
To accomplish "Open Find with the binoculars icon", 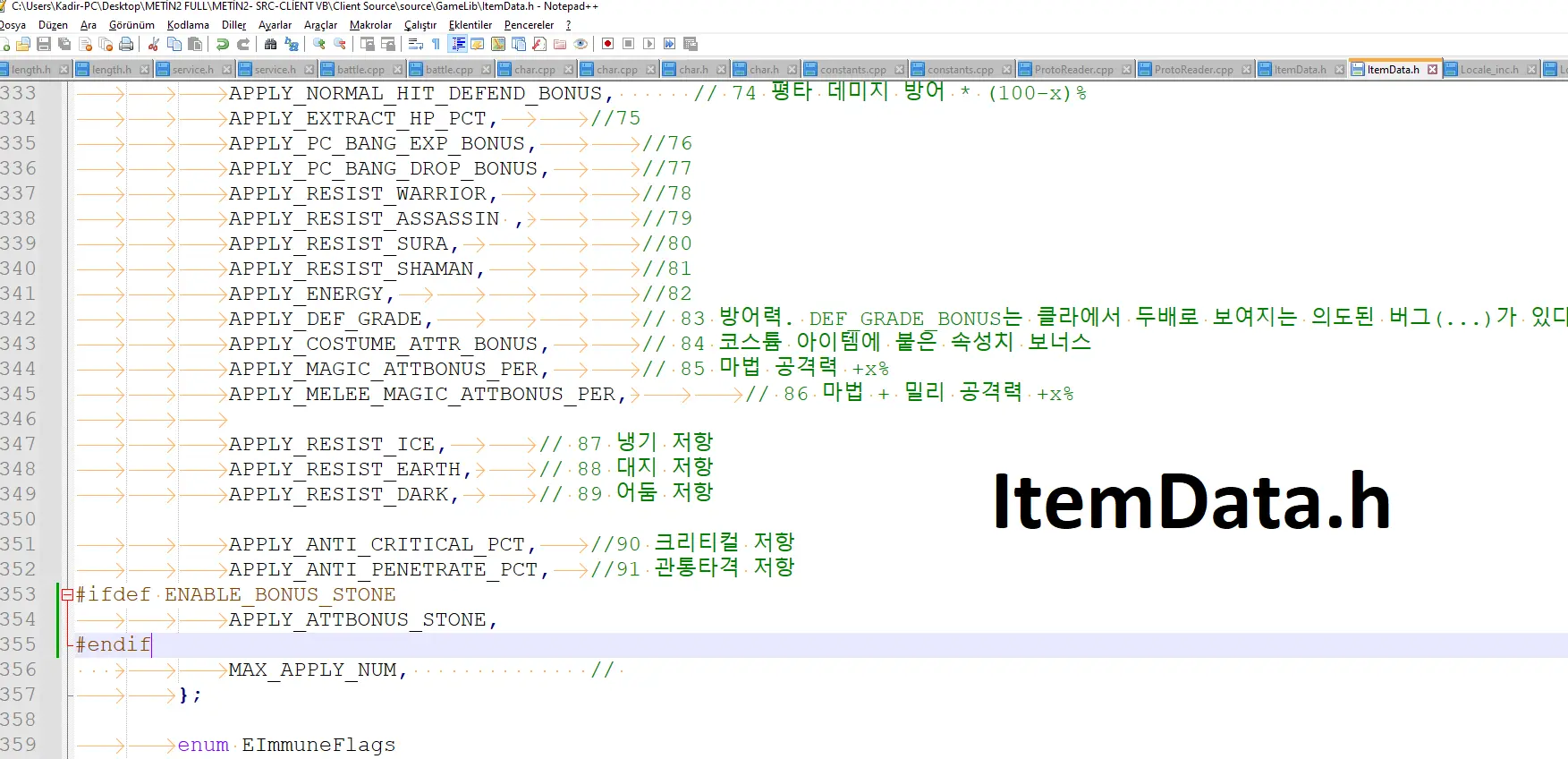I will 270,44.
